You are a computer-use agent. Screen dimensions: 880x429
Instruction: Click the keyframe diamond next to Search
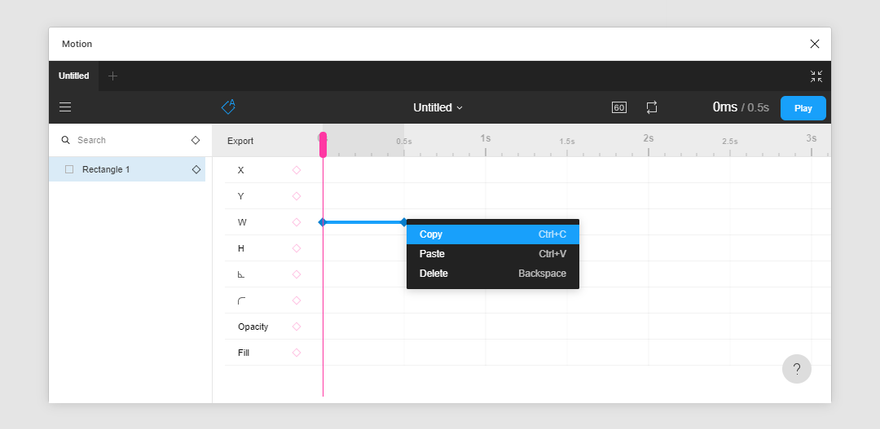195,140
